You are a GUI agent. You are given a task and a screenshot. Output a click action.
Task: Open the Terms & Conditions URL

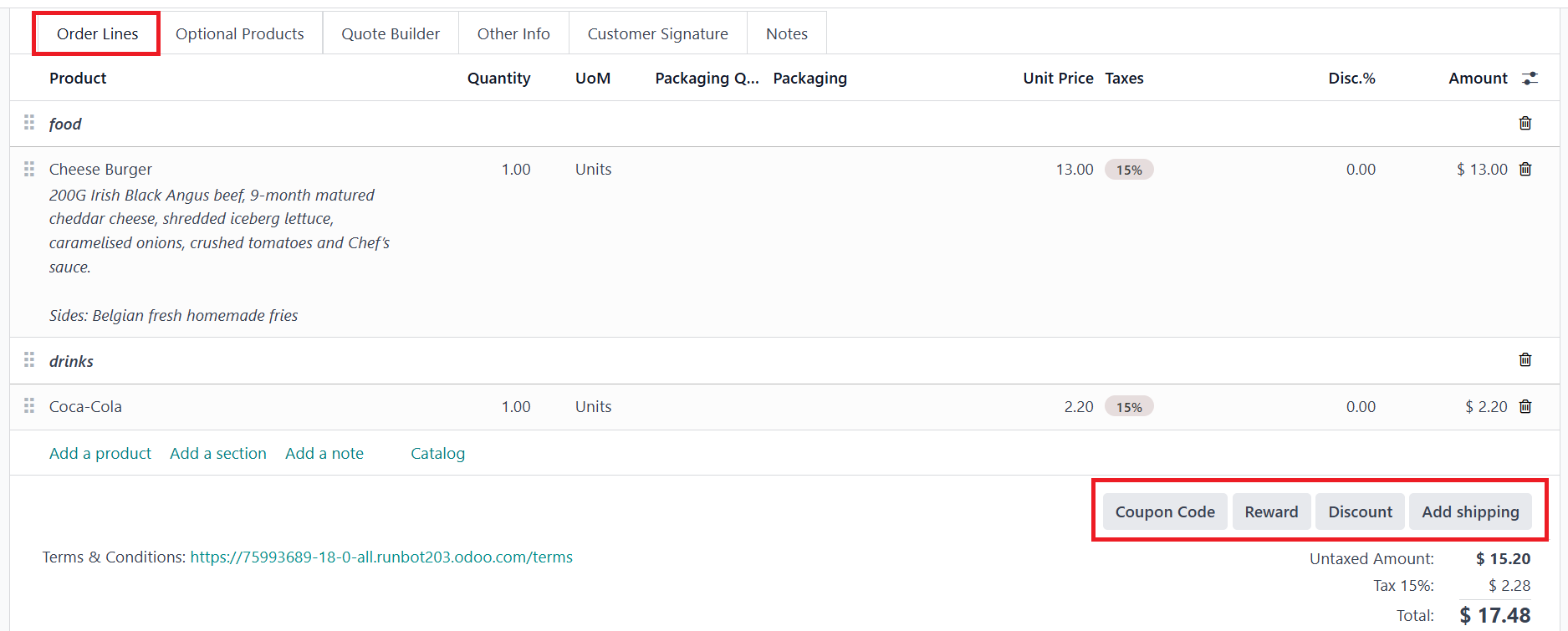381,557
